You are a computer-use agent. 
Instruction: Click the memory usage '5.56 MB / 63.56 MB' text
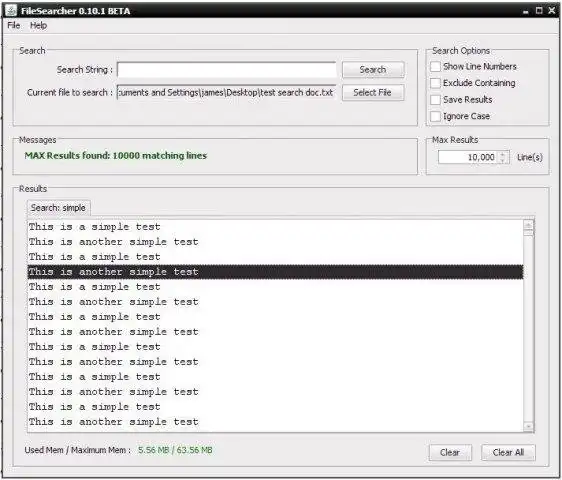coord(175,450)
